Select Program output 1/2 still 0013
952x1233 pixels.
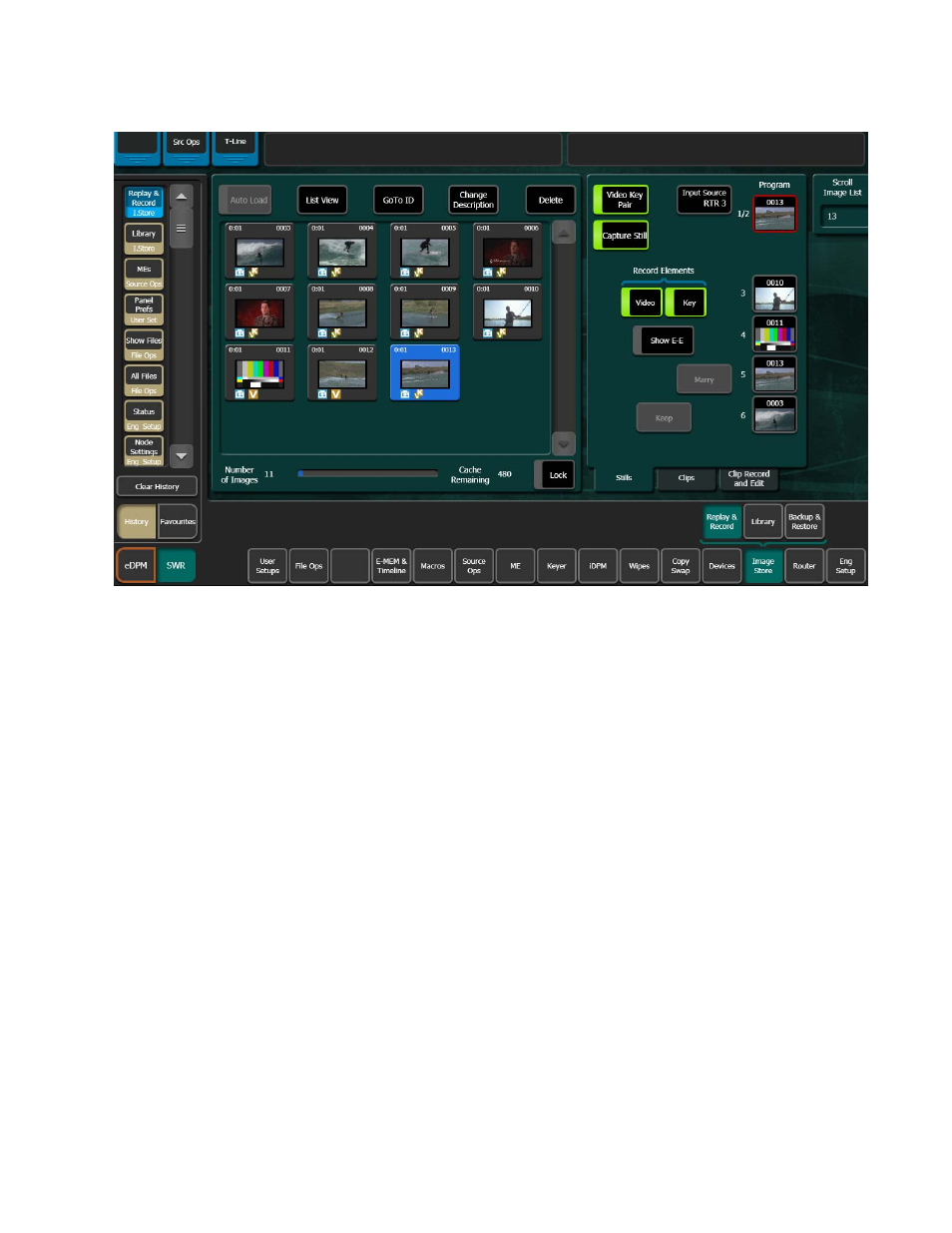pyautogui.click(x=774, y=215)
